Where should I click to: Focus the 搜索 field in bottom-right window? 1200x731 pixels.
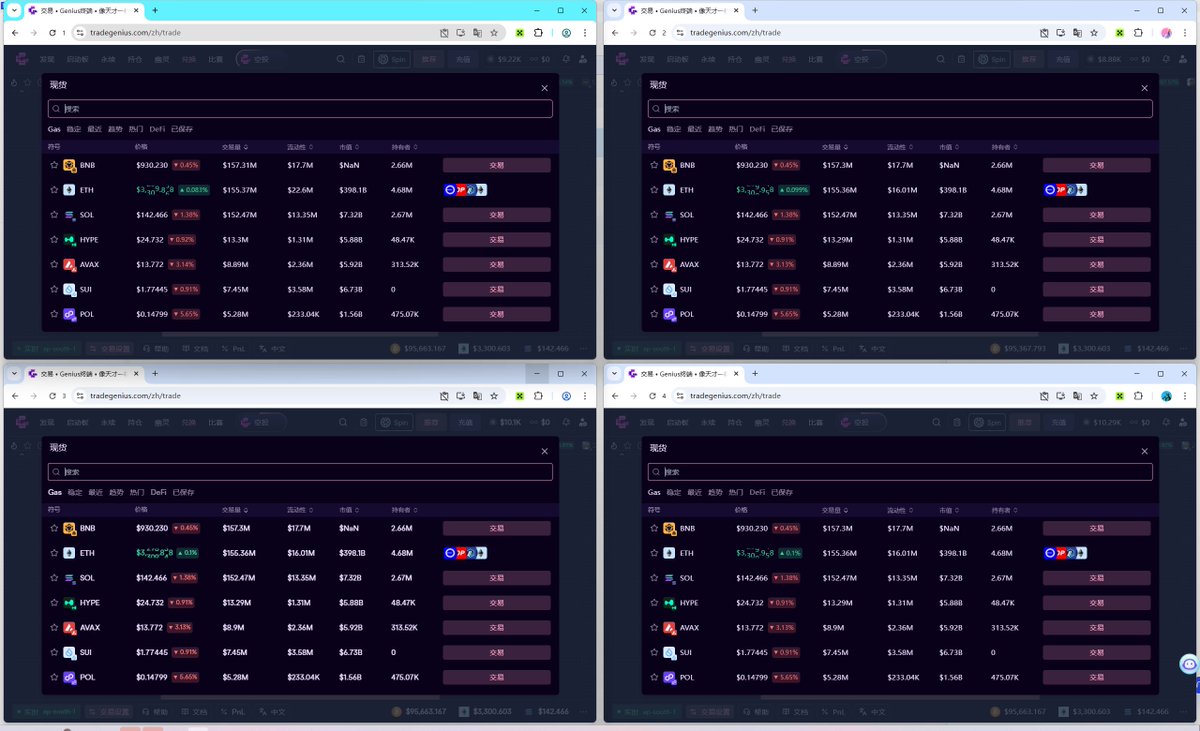900,472
